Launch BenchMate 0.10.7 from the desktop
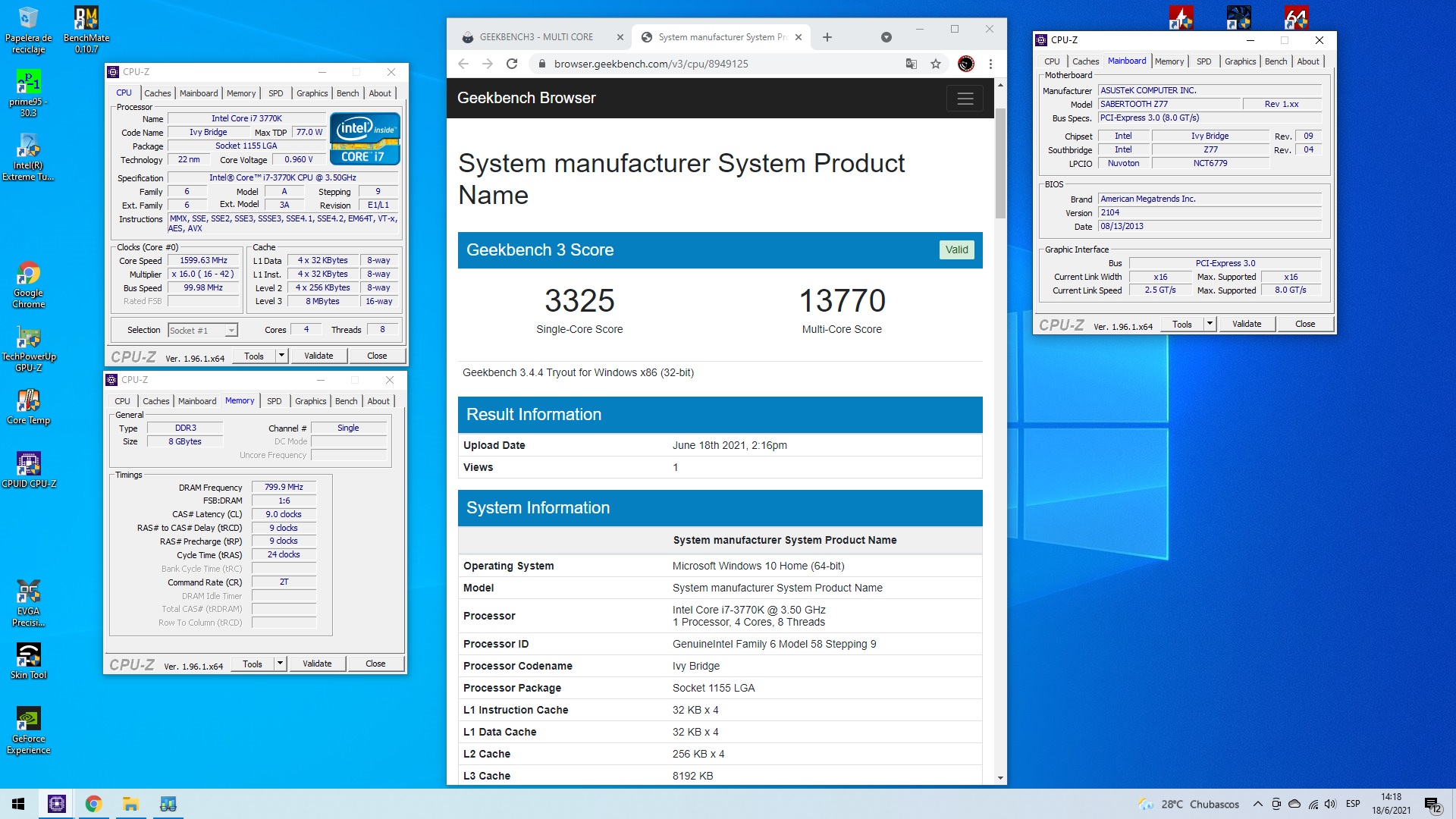 coord(86,30)
